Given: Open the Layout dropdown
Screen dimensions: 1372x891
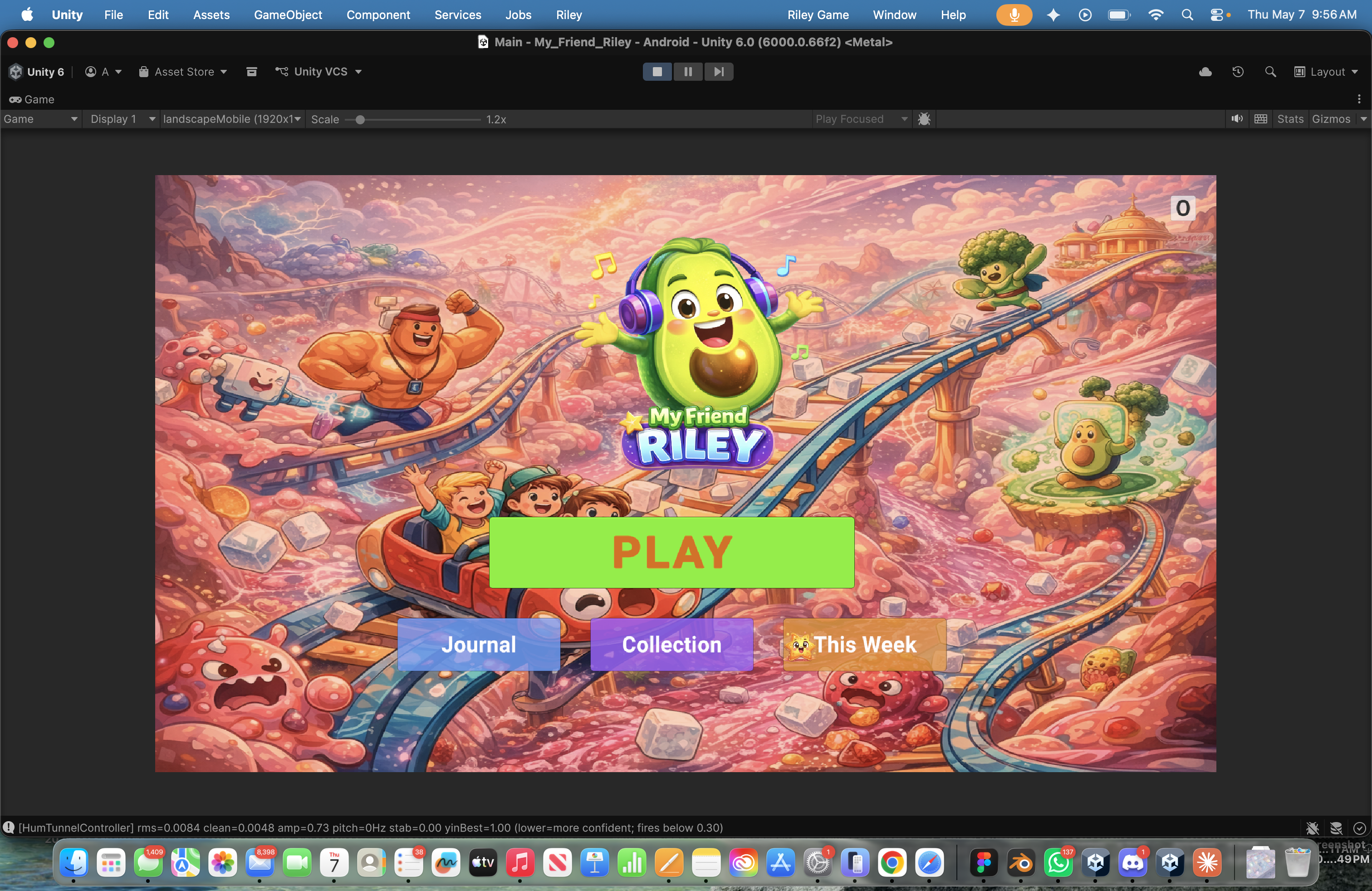Looking at the screenshot, I should click(x=1326, y=72).
